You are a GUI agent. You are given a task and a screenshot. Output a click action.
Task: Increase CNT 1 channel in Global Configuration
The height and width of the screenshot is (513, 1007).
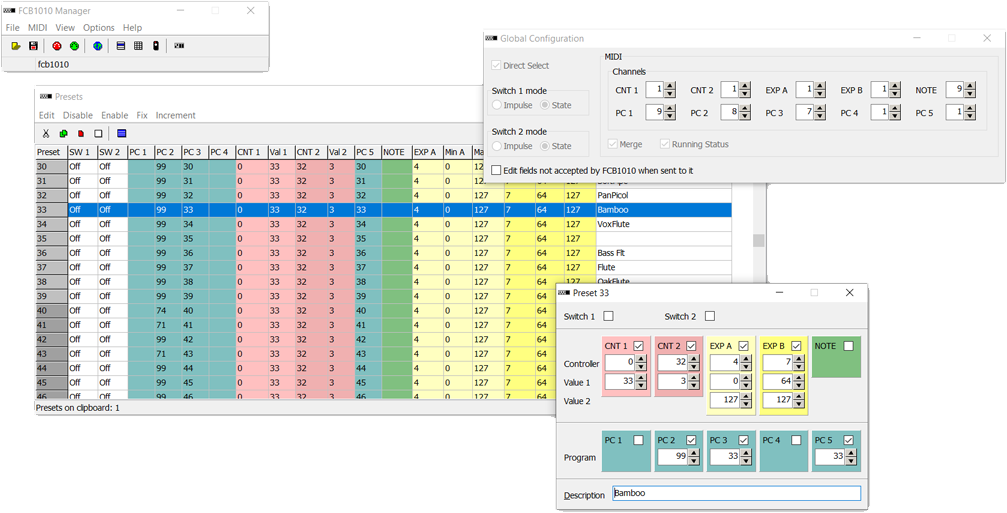(670, 87)
